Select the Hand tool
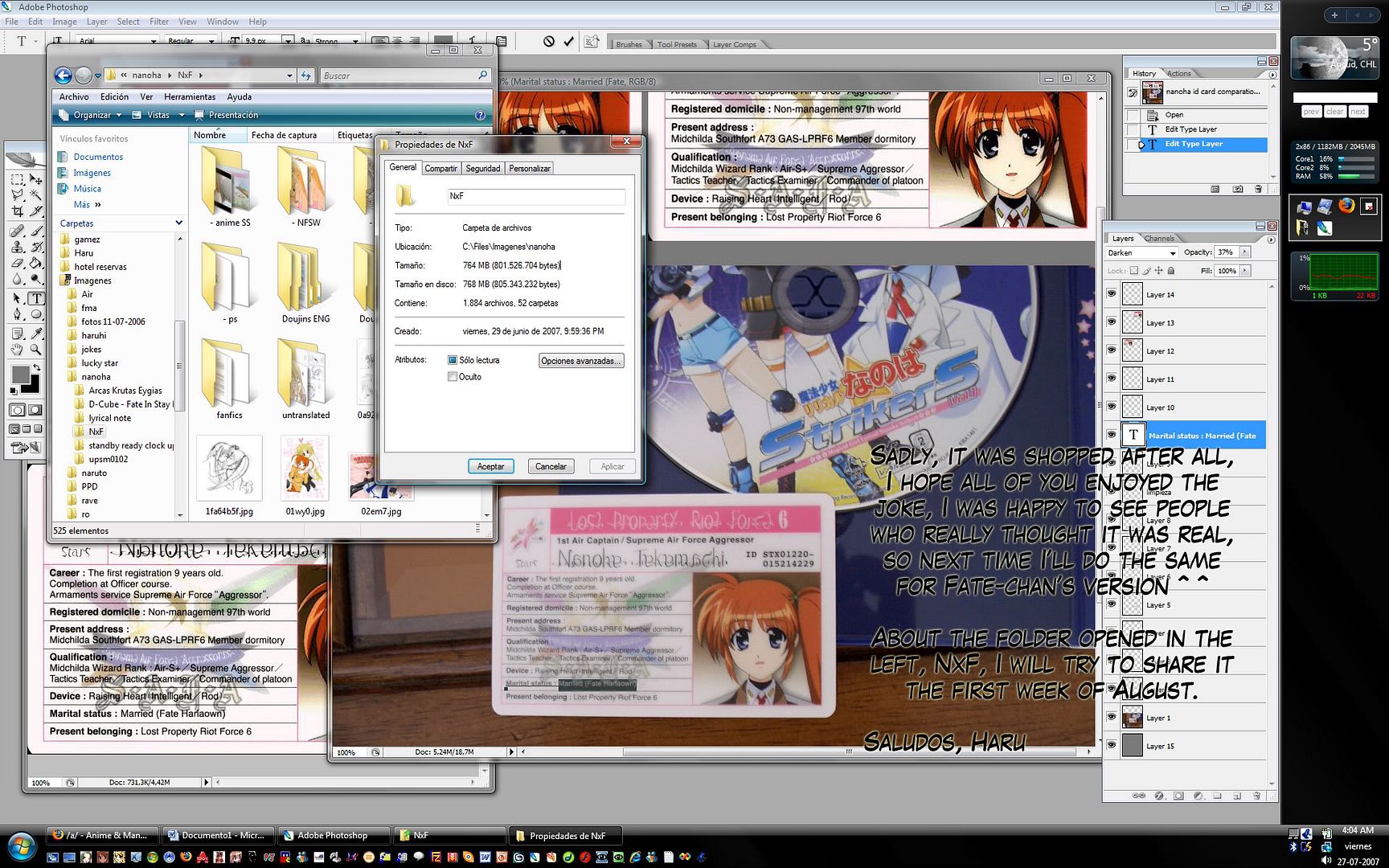The width and height of the screenshot is (1389, 868). pos(17,350)
